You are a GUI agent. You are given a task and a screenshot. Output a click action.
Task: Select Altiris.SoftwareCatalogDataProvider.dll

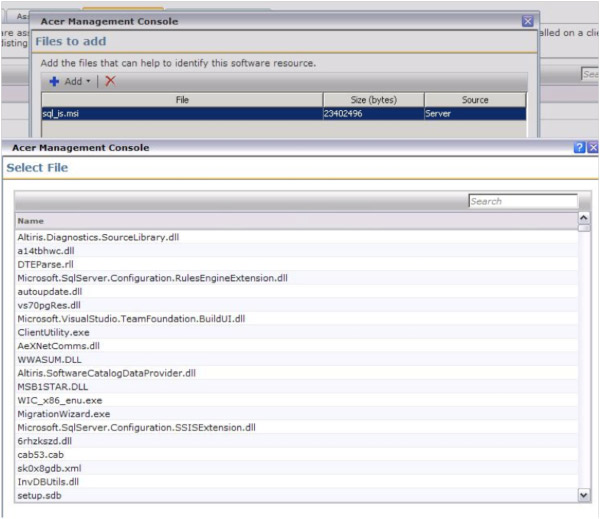click(297, 373)
